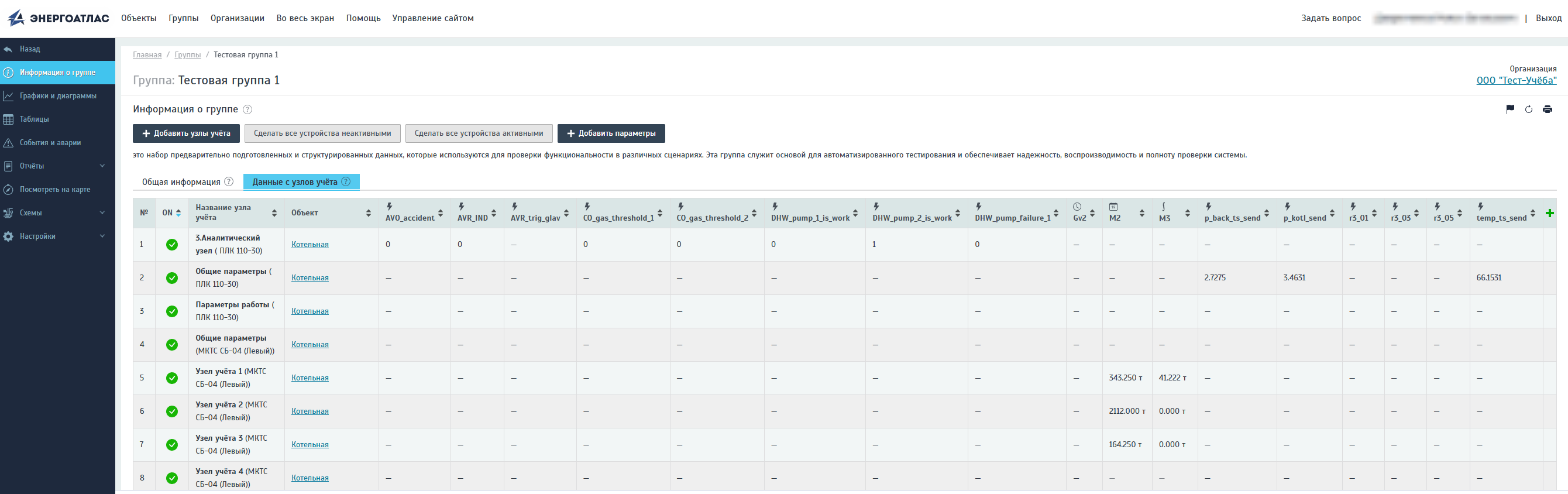Sort by Объект column arrows
The image size is (1568, 494).
[368, 213]
